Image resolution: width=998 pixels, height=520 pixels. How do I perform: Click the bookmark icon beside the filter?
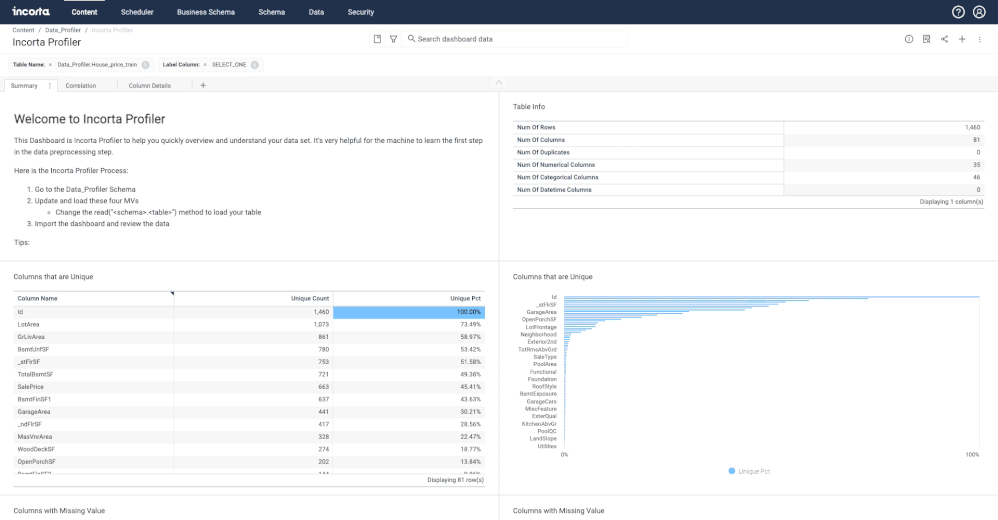[x=377, y=39]
